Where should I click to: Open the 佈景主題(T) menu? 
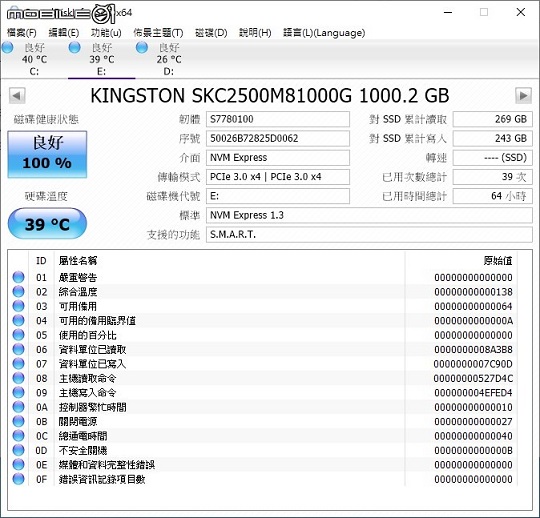point(158,33)
